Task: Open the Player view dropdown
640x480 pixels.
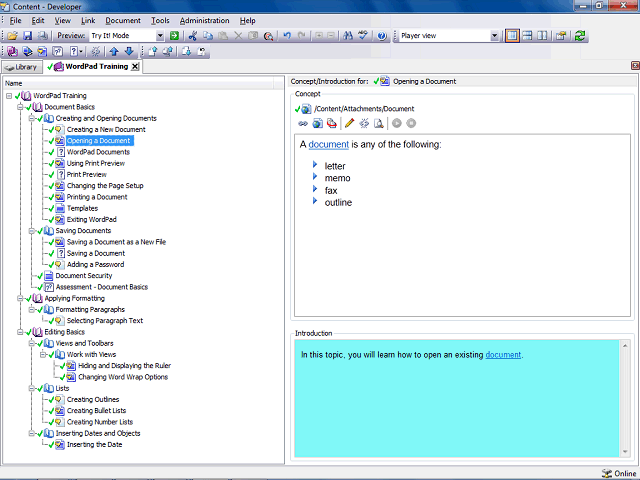Action: point(494,36)
